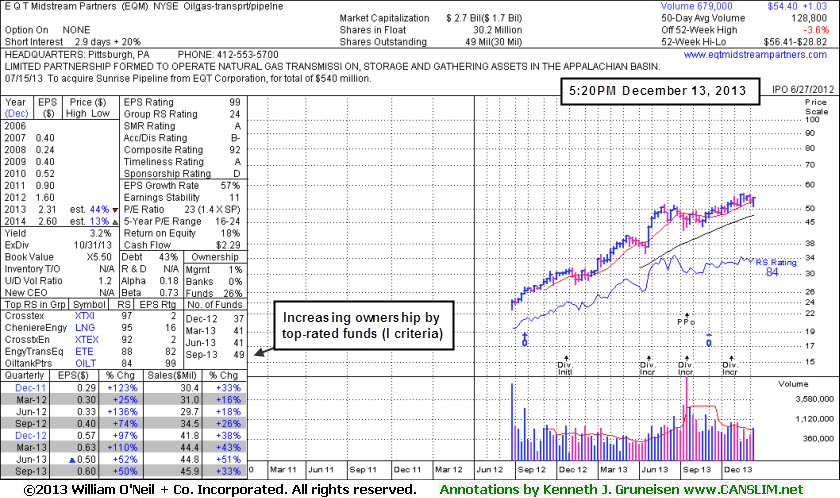Click the Debt 43% cell
This screenshot has height=498, width=840.
(151, 257)
